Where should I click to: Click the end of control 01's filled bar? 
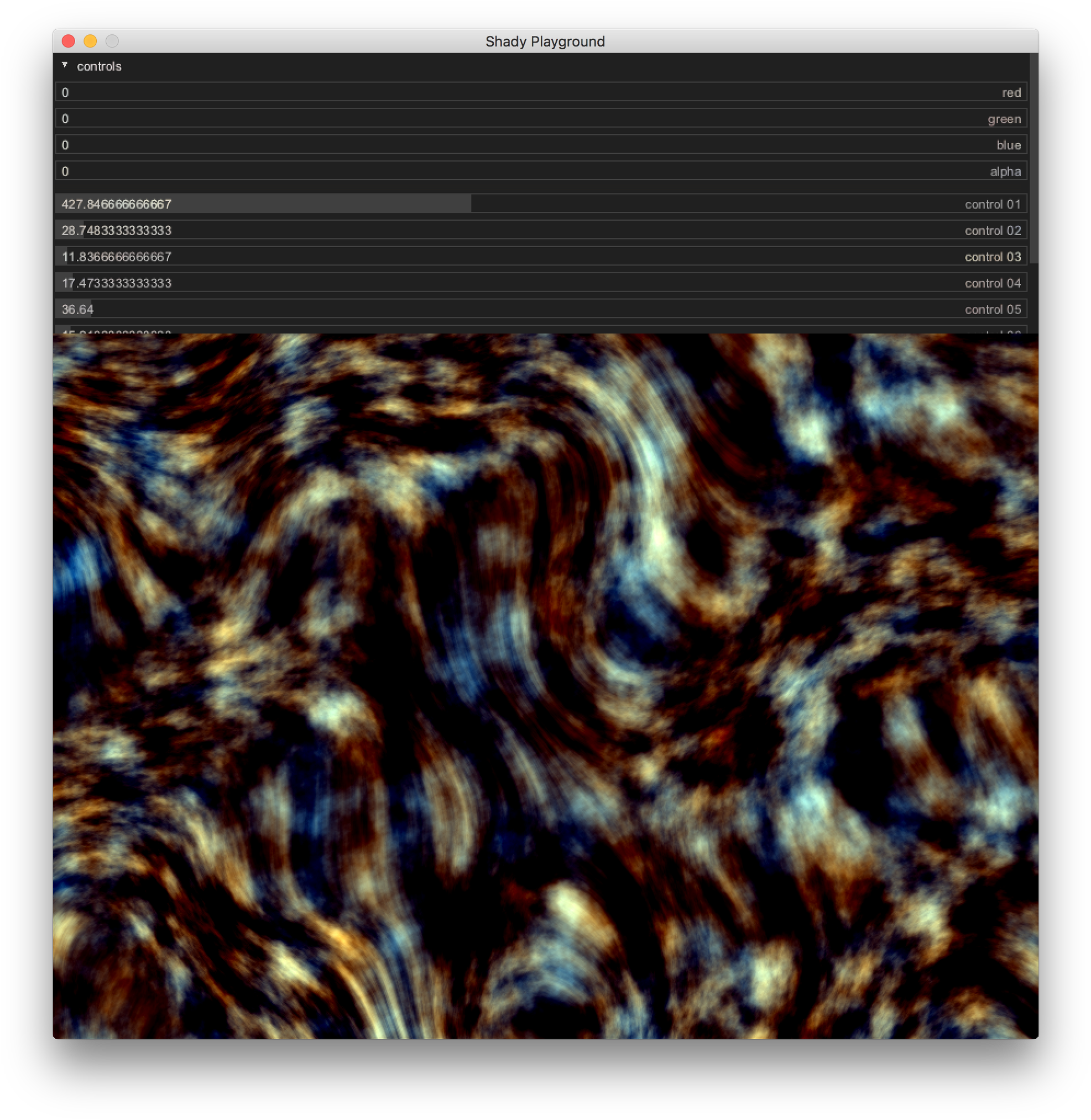(470, 204)
